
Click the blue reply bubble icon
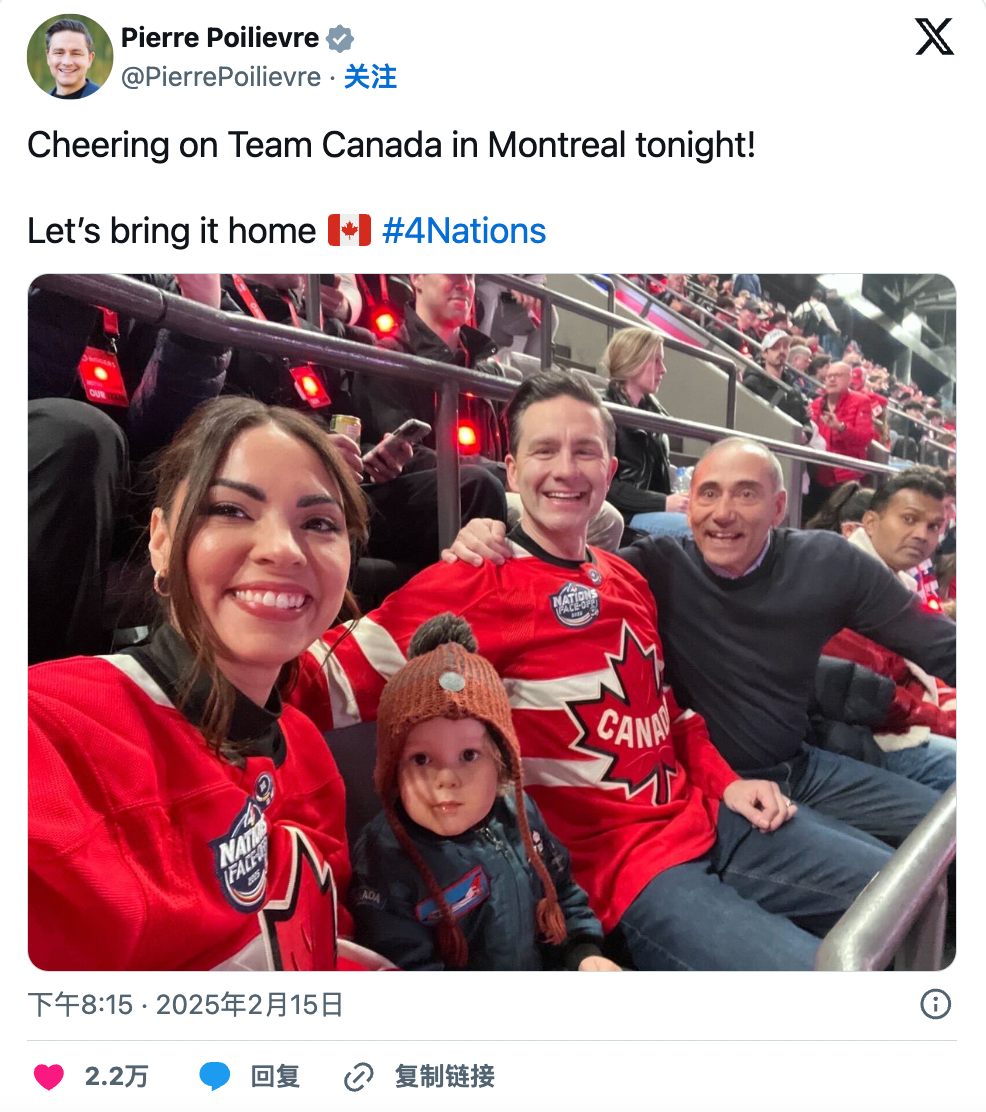click(x=214, y=1077)
